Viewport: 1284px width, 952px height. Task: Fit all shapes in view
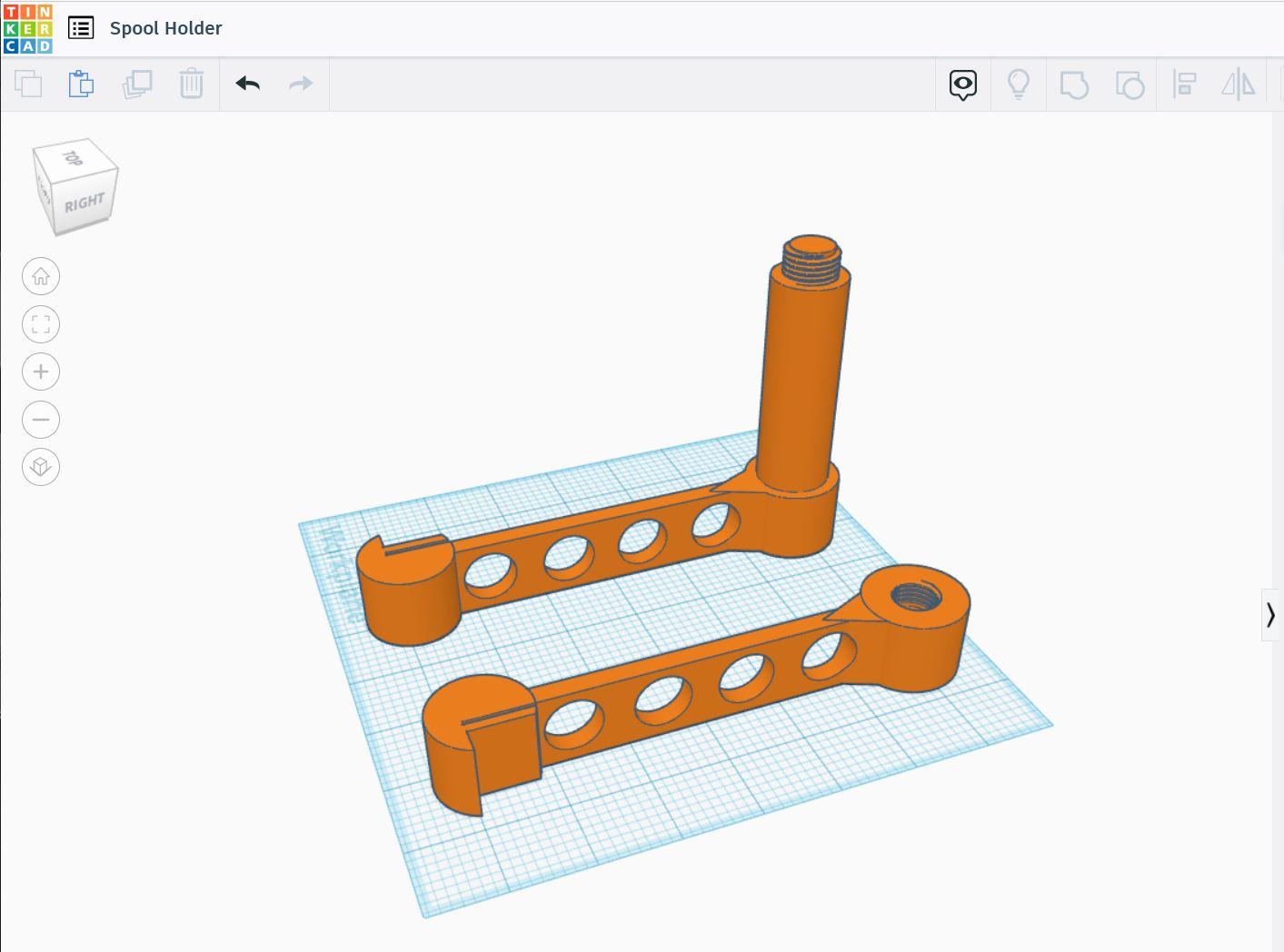click(x=41, y=324)
